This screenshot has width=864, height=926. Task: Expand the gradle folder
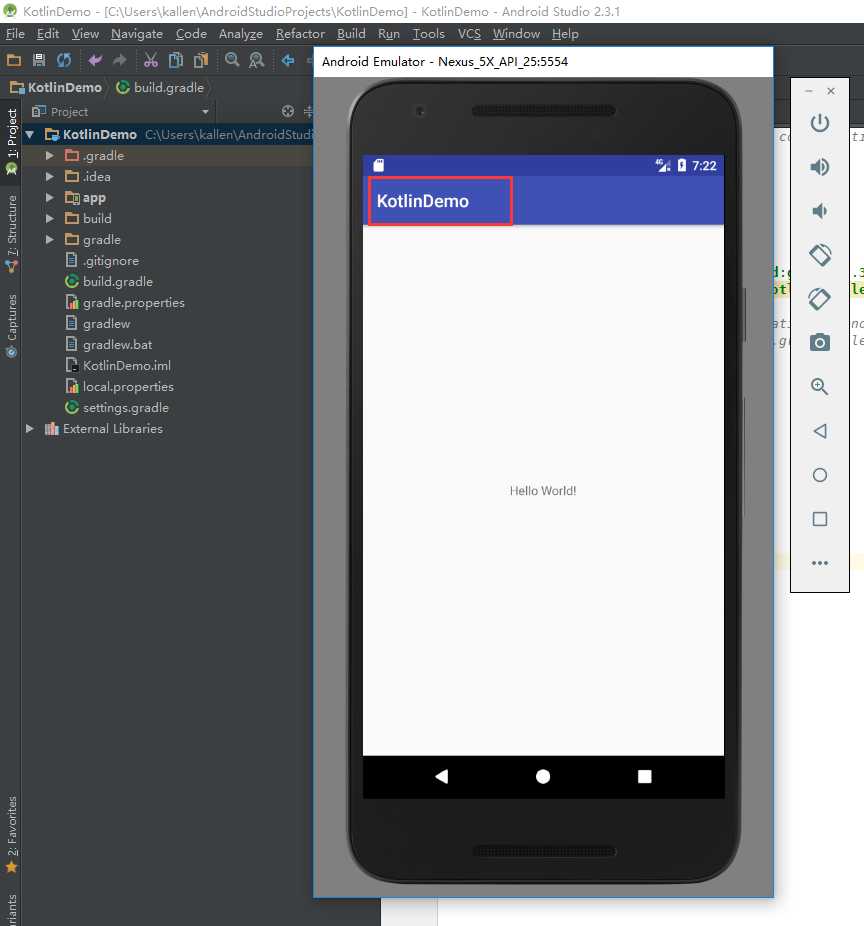(x=50, y=239)
